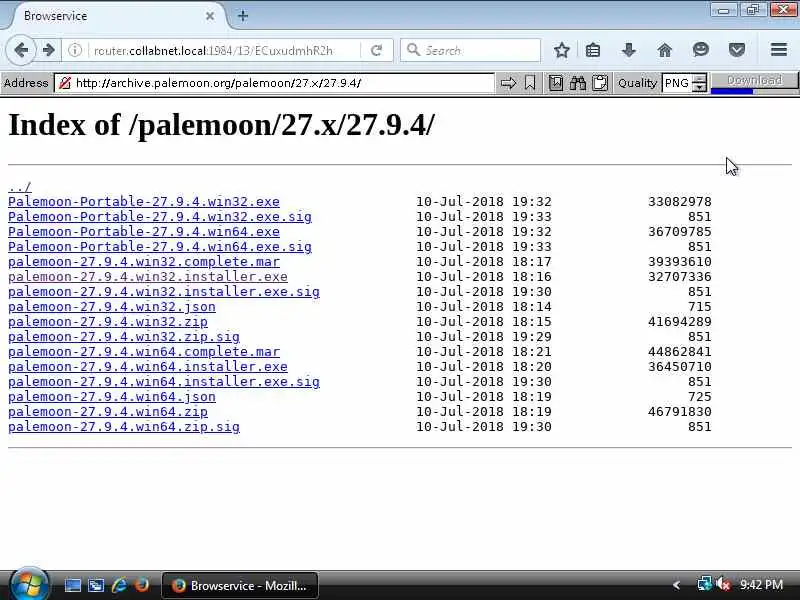Show hidden tray icons arrow
The width and height of the screenshot is (800, 600).
(677, 585)
